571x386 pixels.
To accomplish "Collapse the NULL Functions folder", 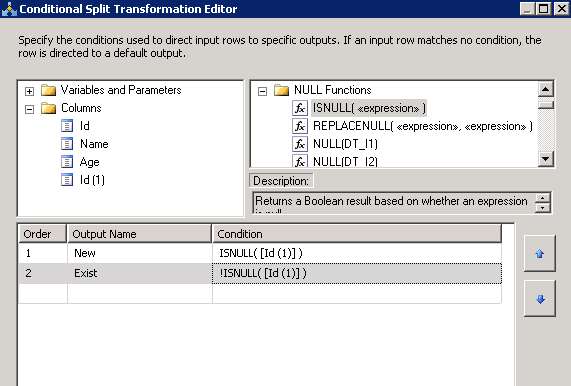I will tap(262, 91).
